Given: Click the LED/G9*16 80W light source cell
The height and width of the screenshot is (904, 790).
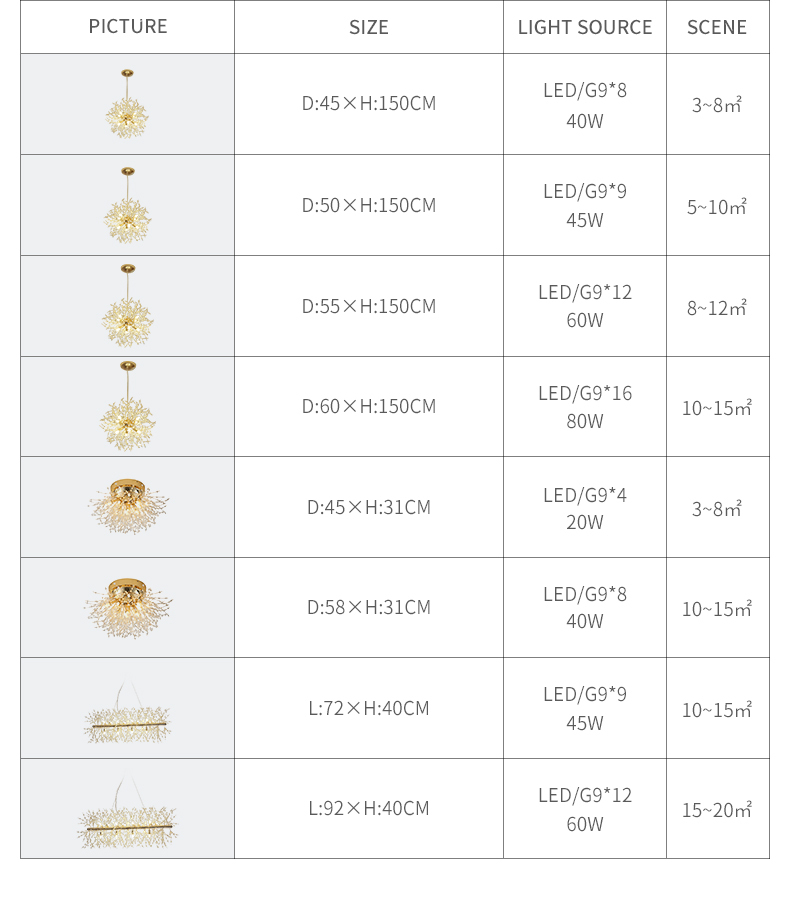Looking at the screenshot, I should pyautogui.click(x=585, y=406).
